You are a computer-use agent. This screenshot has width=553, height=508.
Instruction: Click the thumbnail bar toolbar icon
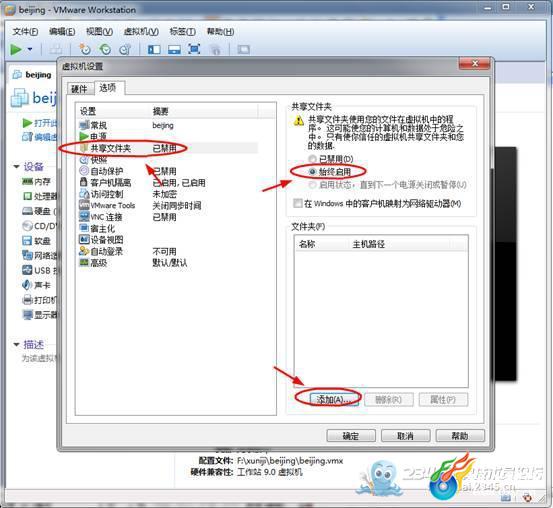tap(174, 49)
